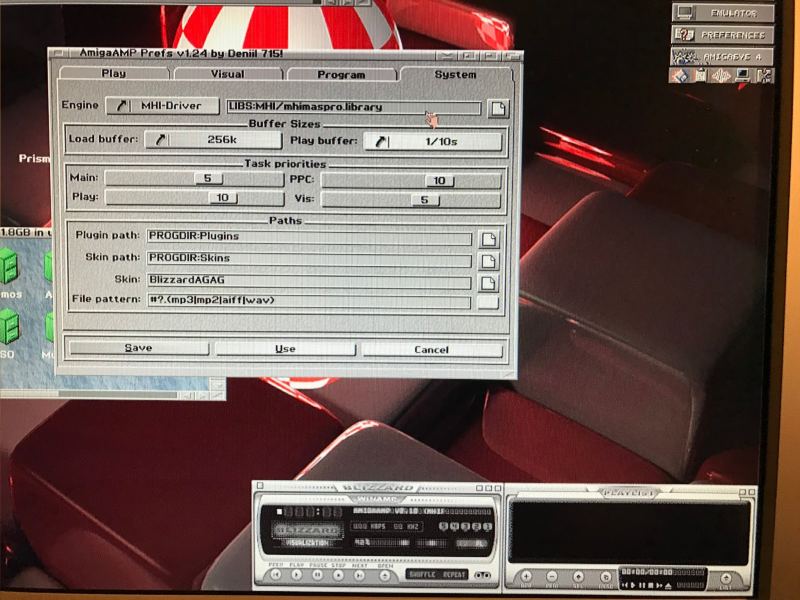This screenshot has height=600, width=800.
Task: Click the Skin path field
Action: click(x=309, y=258)
